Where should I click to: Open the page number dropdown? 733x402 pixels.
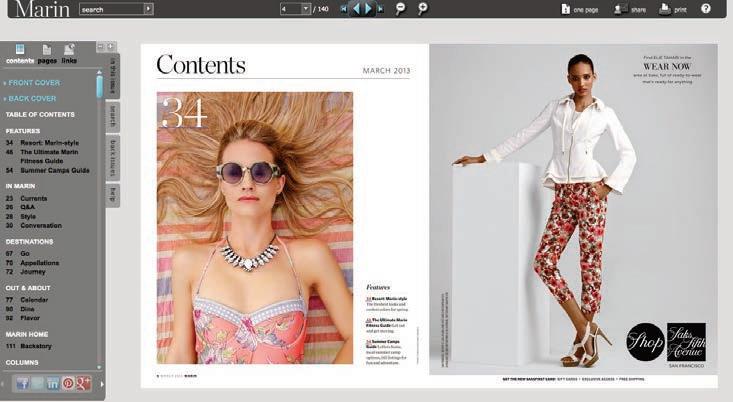coord(306,9)
